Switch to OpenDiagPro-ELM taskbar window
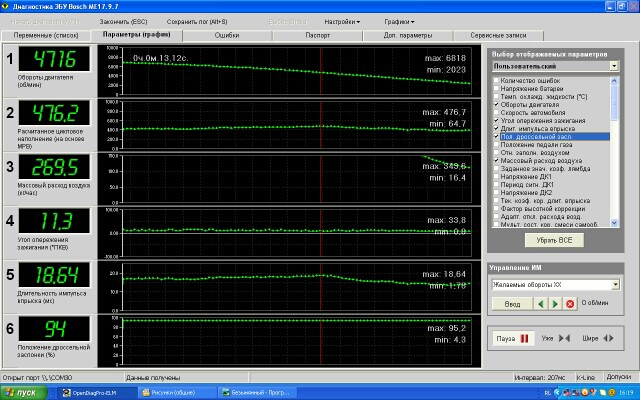Screen dimensions: 640x400 [x=96, y=393]
